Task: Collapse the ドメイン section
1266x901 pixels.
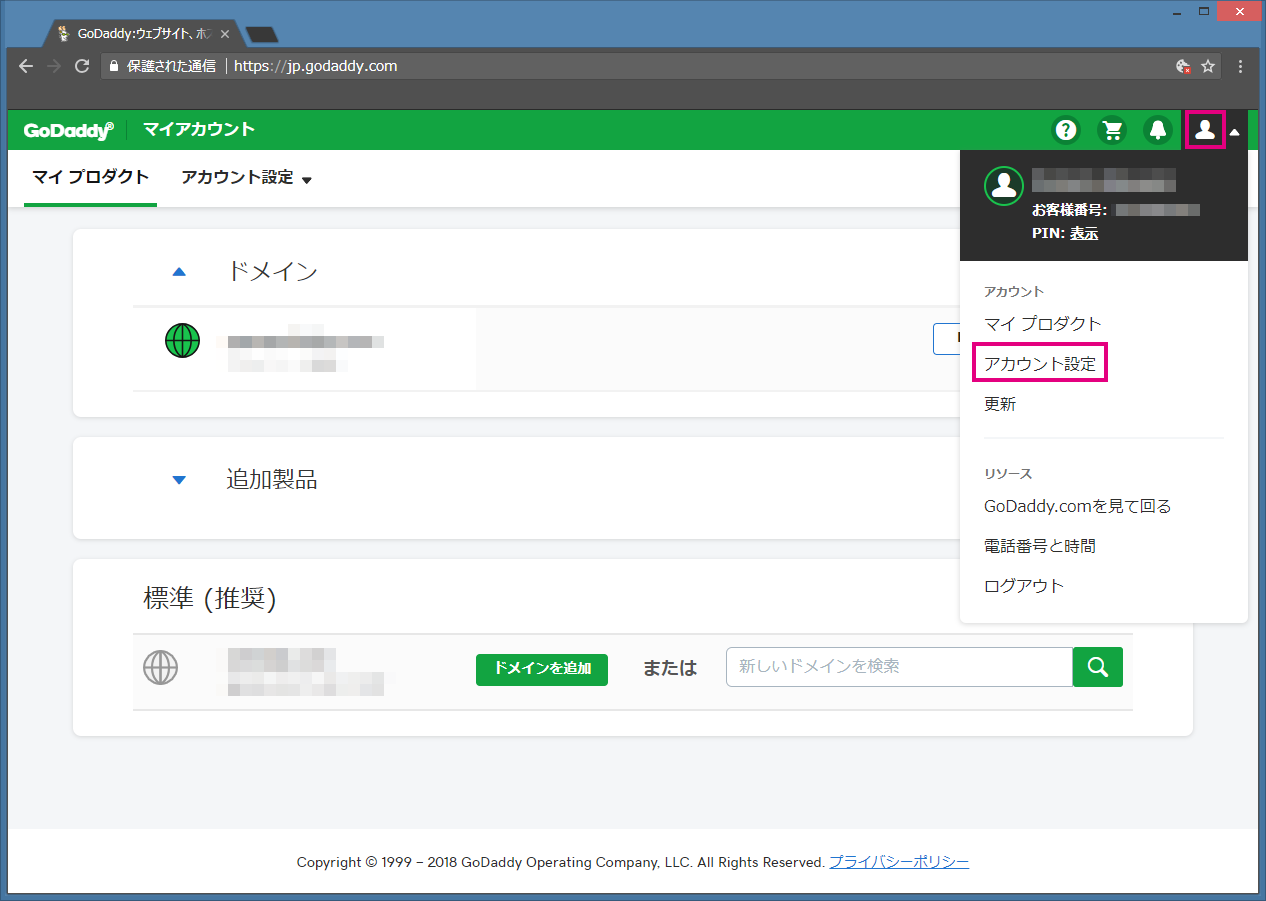Action: pyautogui.click(x=179, y=271)
